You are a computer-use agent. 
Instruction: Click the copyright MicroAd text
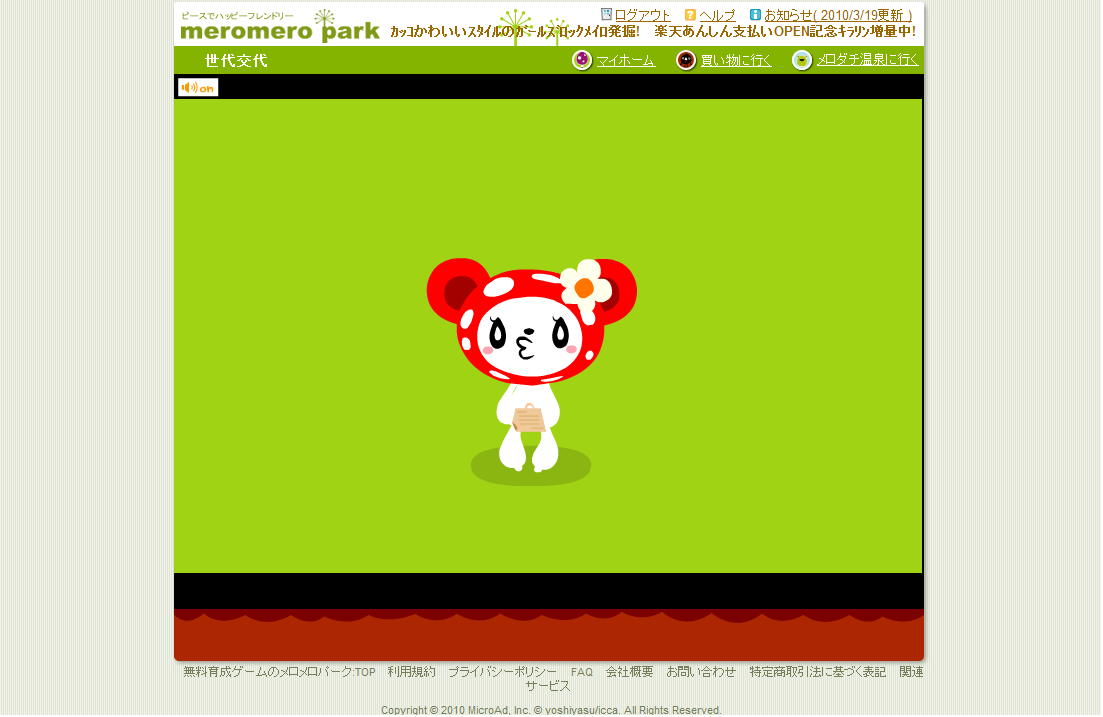coord(552,710)
